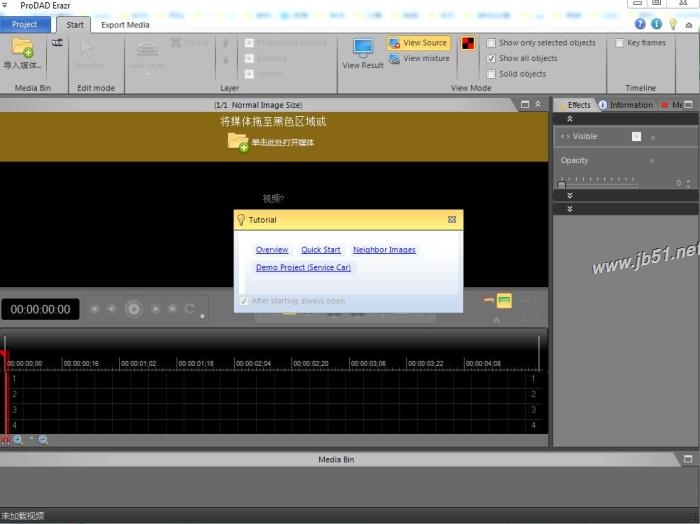Open the Quick Start tutorial link
The width and height of the screenshot is (700, 524).
pos(321,250)
